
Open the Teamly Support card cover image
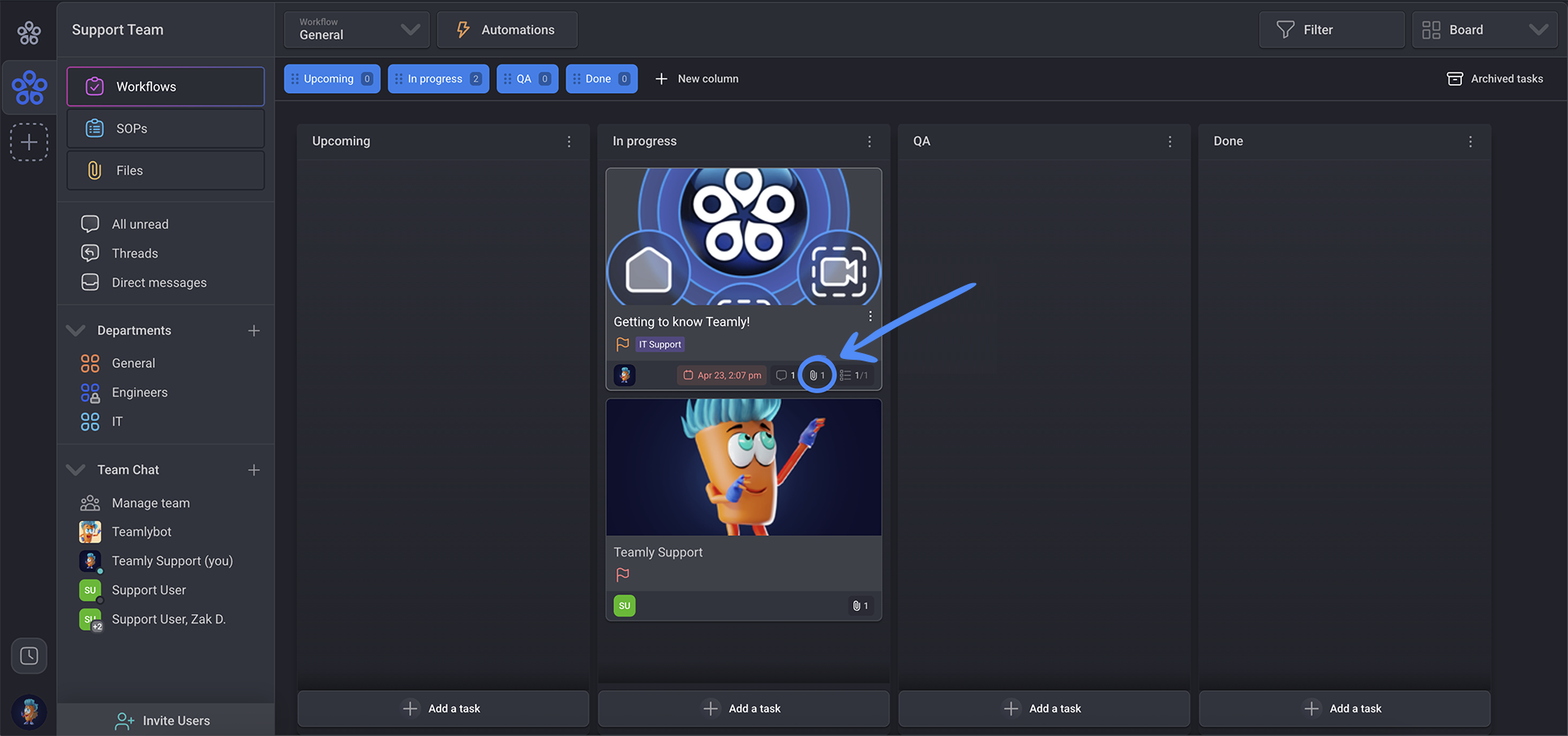pyautogui.click(x=744, y=468)
